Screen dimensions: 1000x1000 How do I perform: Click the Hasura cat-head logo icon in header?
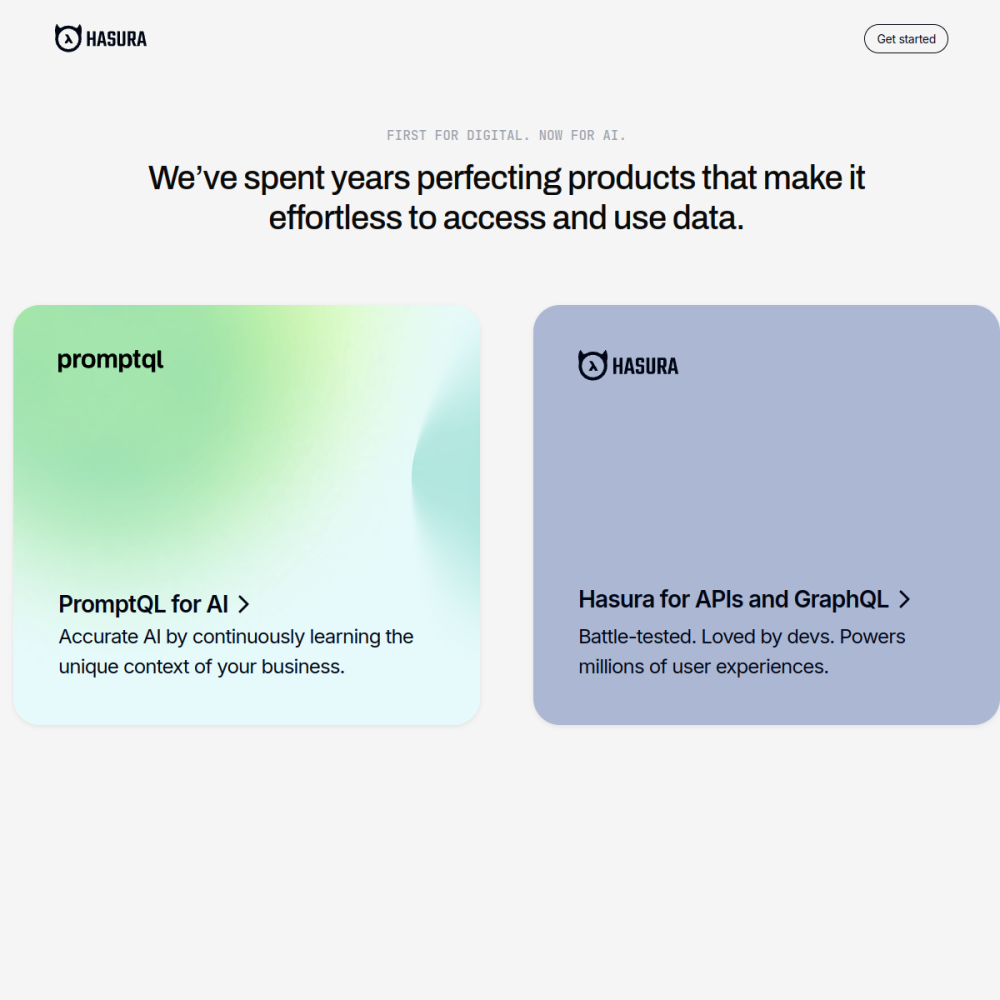tap(68, 38)
